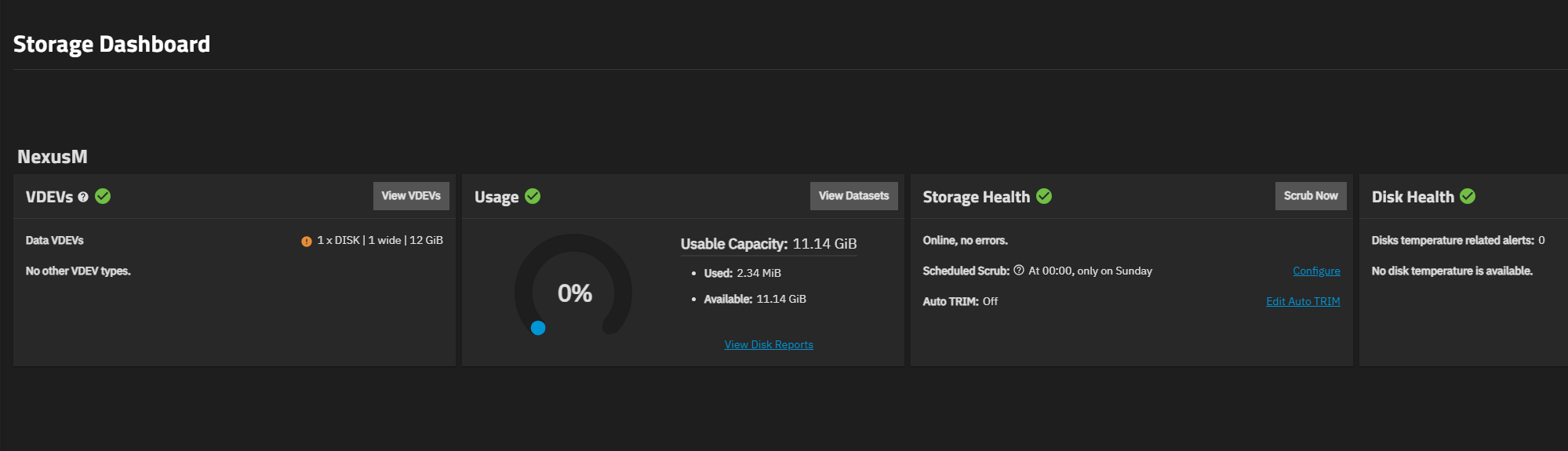Click the VDEVs help question mark icon
Viewport: 1568px width, 451px height.
click(83, 197)
